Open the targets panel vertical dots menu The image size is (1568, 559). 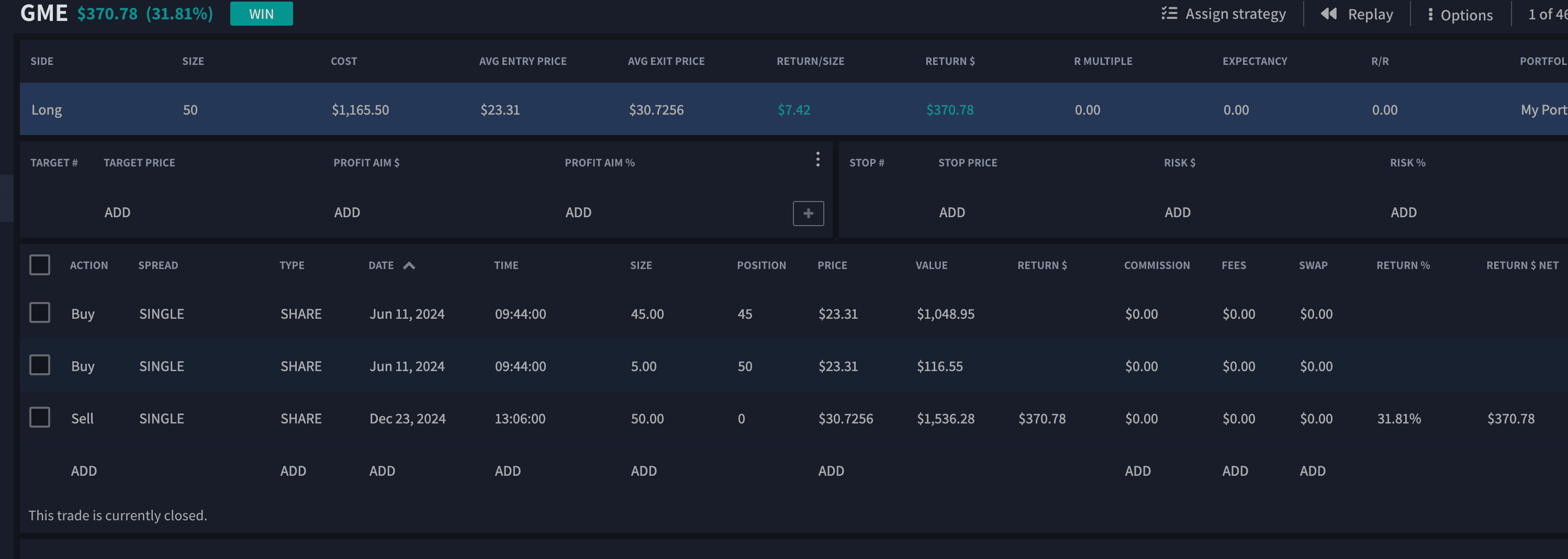(x=817, y=159)
